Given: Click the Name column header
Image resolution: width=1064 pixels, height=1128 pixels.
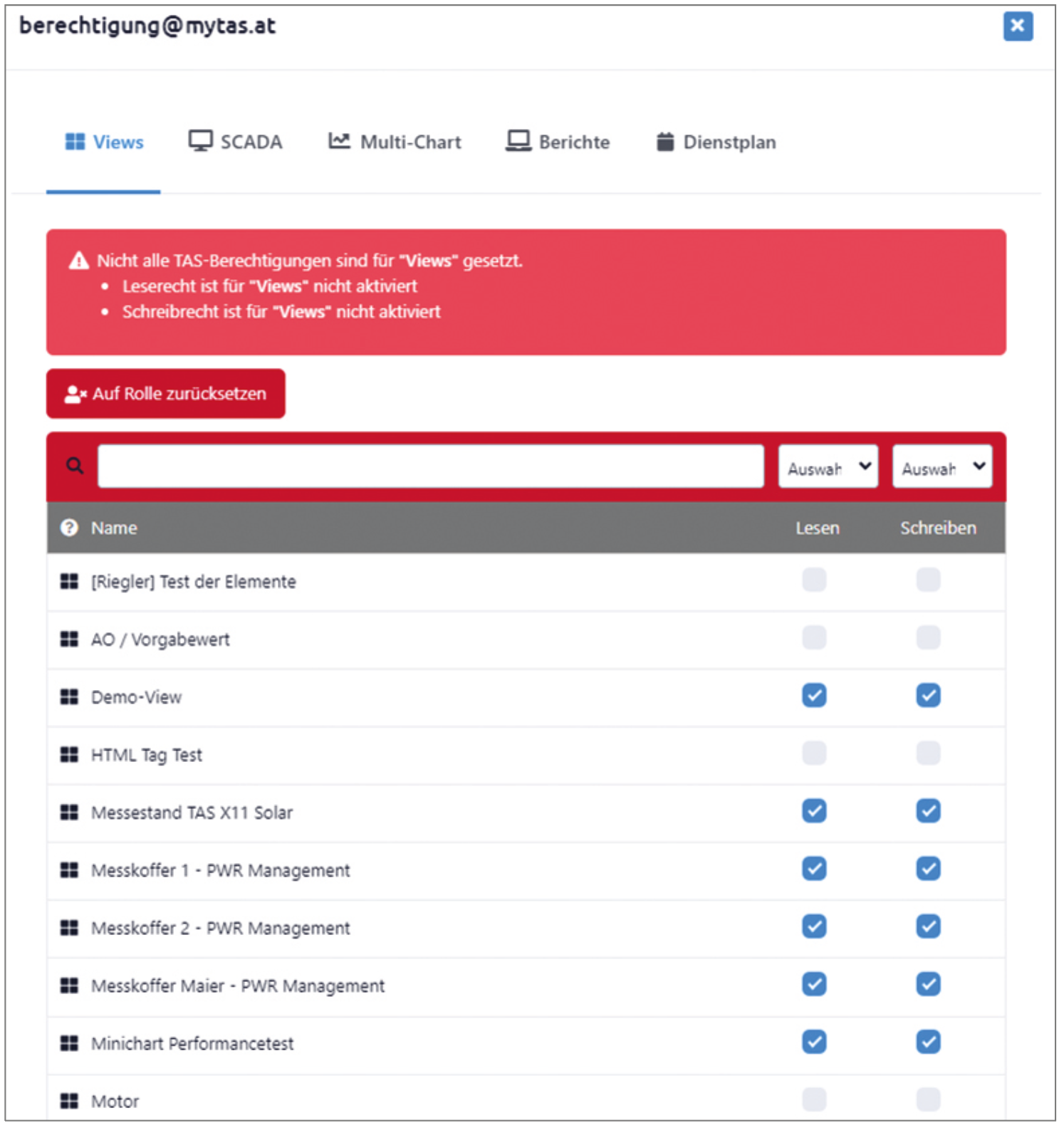Looking at the screenshot, I should click(114, 528).
